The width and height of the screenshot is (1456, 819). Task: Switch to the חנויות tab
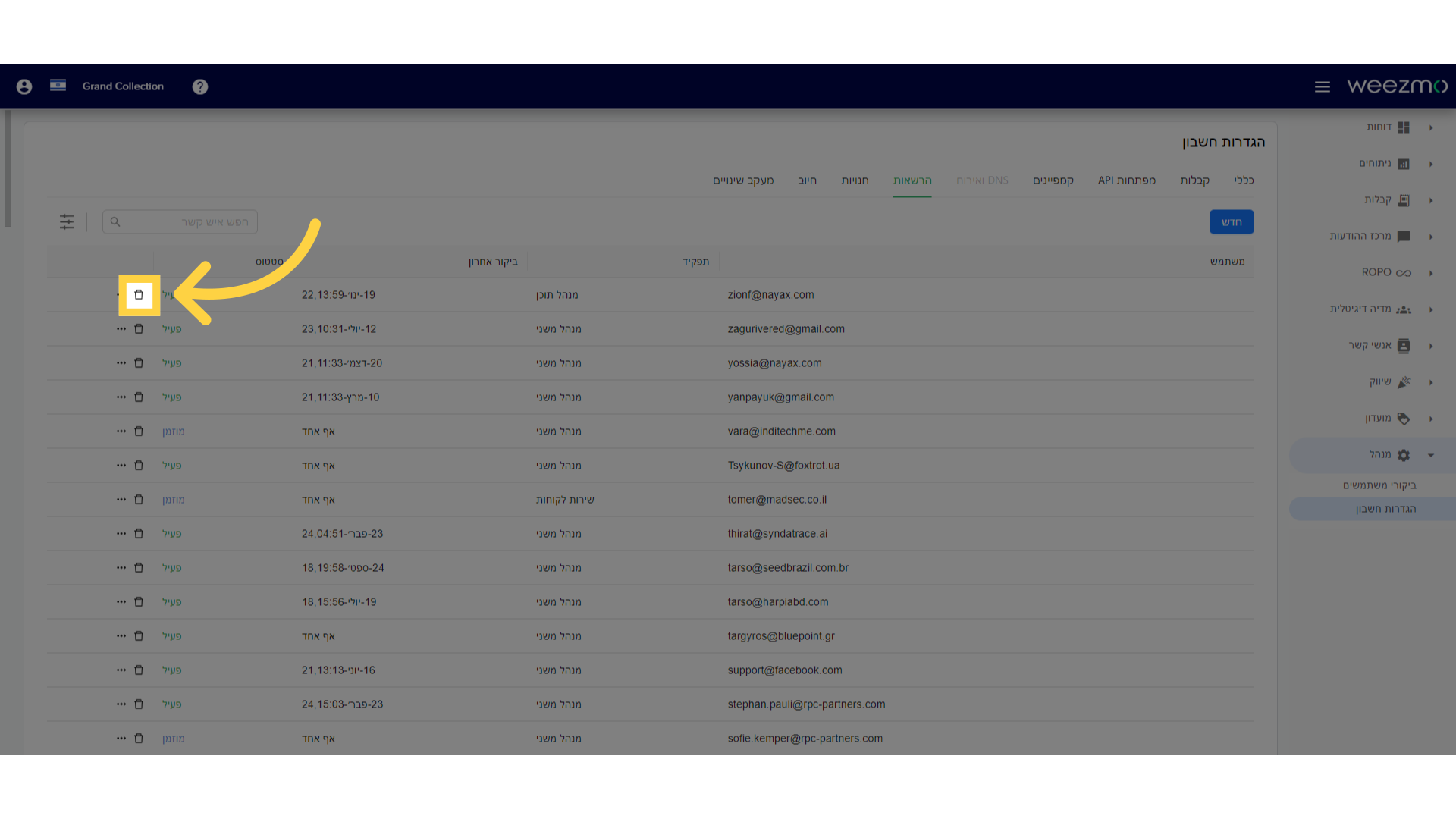pyautogui.click(x=855, y=180)
